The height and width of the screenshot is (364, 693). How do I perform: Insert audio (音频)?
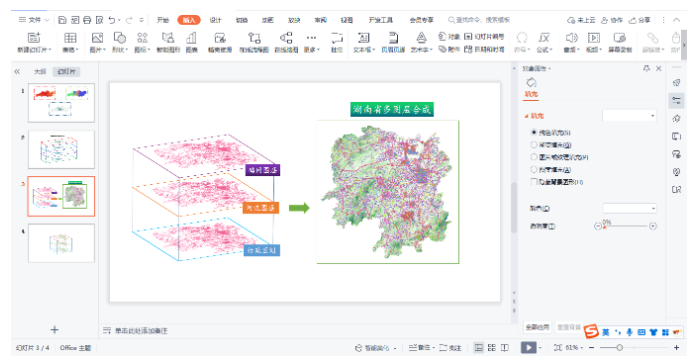click(571, 42)
